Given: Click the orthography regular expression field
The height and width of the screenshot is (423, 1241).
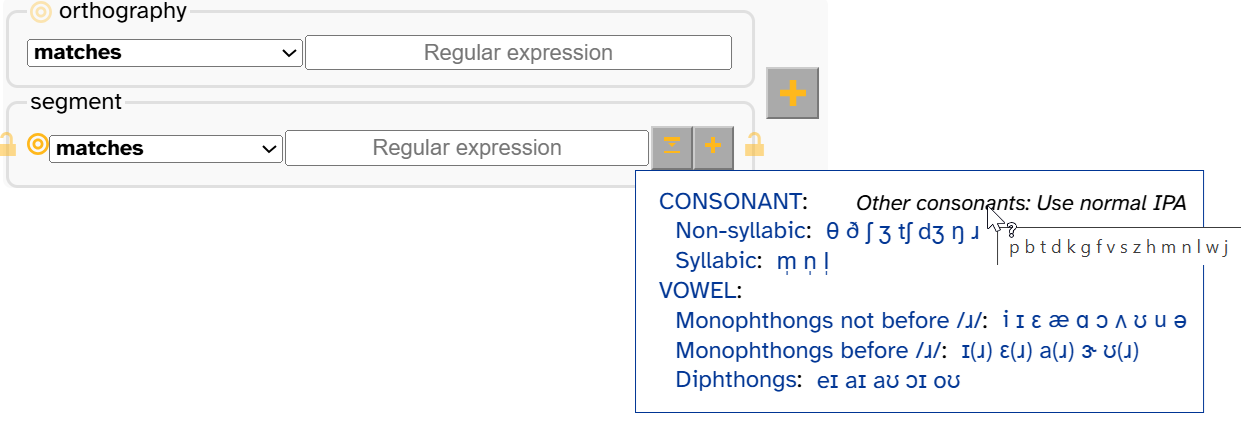Looking at the screenshot, I should [518, 53].
